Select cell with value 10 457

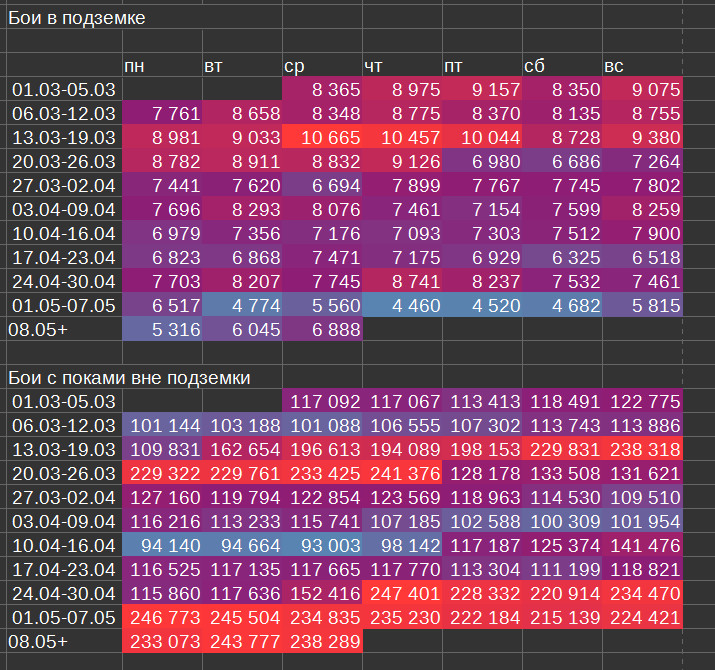coord(402,137)
